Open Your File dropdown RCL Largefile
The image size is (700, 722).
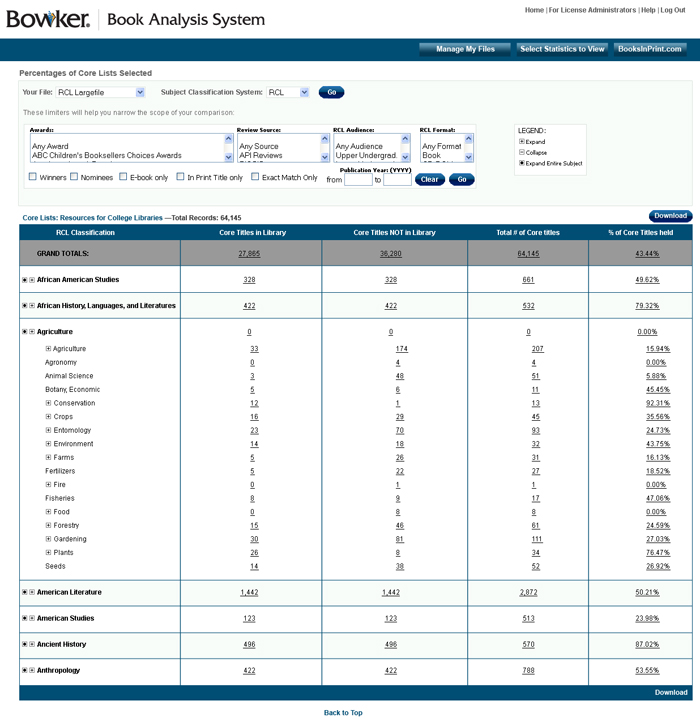click(x=100, y=93)
